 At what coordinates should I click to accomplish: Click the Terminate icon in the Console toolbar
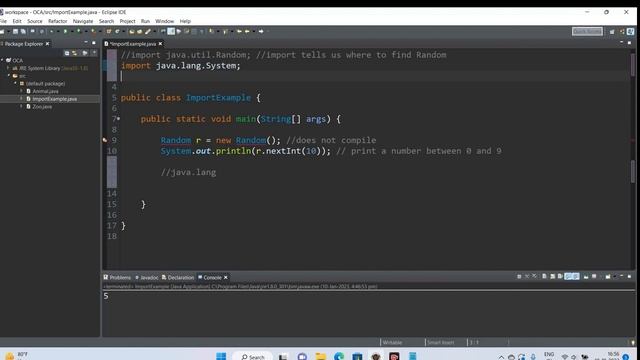tap(519, 277)
